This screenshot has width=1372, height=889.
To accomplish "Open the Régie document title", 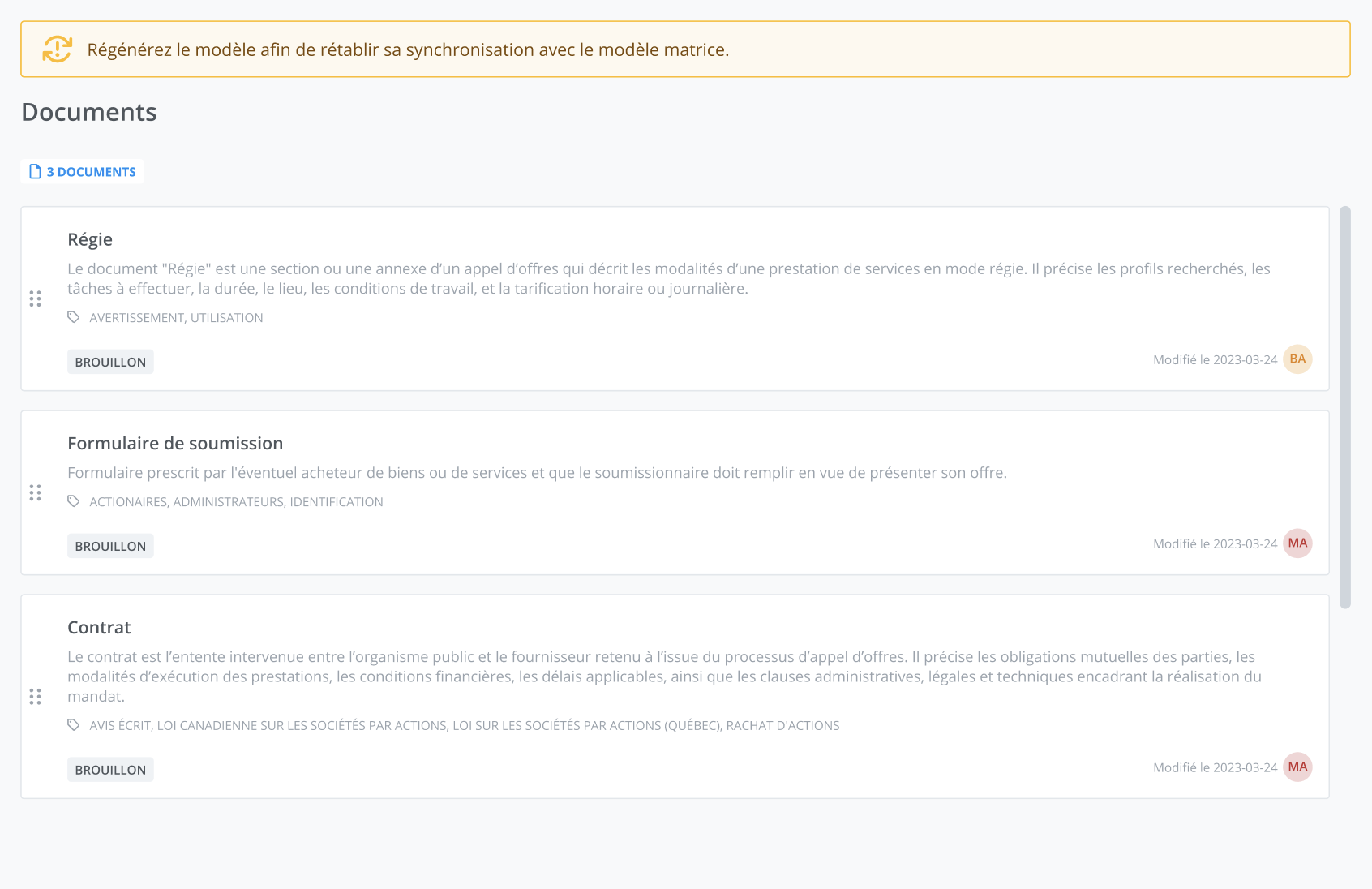I will tap(90, 239).
